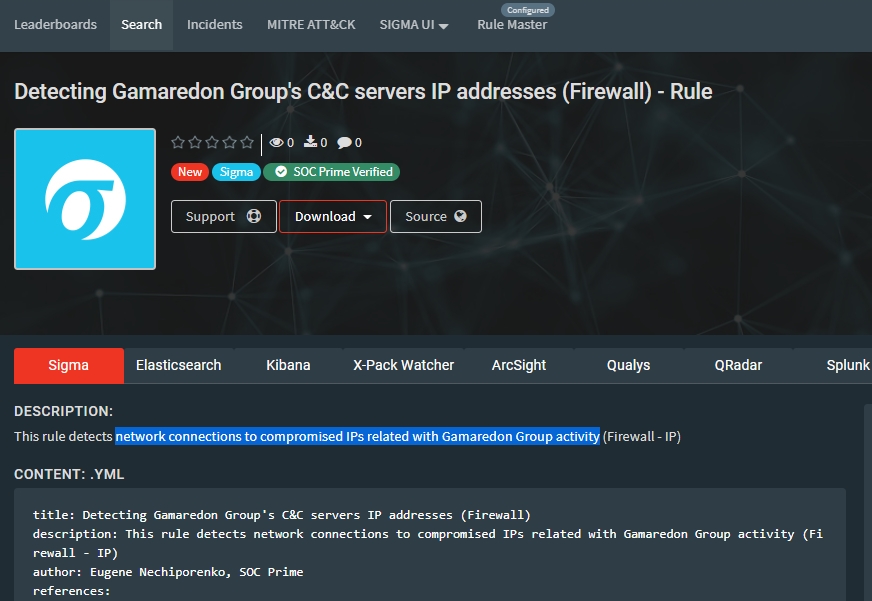Image resolution: width=872 pixels, height=601 pixels.
Task: Click the Source button
Action: [x=435, y=217]
